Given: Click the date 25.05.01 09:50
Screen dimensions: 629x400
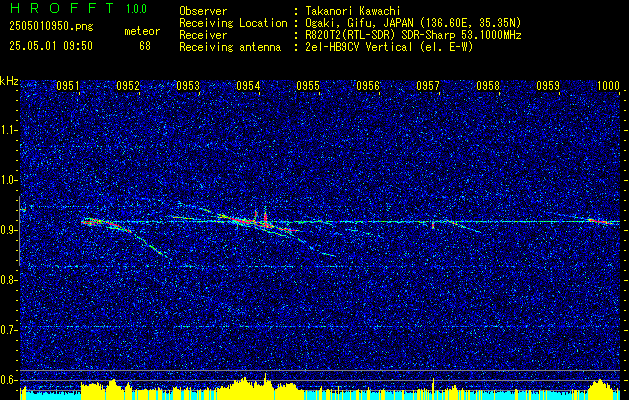Looking at the screenshot, I should 51,46.
